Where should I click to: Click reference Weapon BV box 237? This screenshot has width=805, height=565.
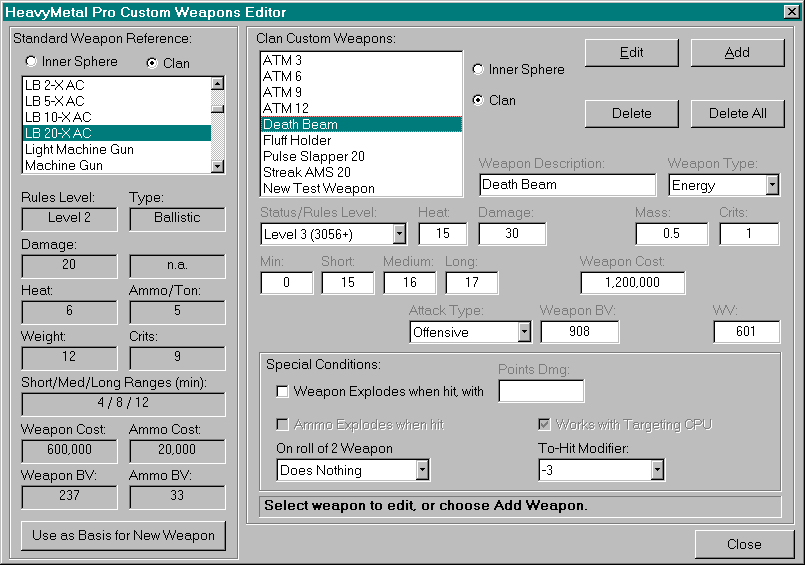point(69,496)
